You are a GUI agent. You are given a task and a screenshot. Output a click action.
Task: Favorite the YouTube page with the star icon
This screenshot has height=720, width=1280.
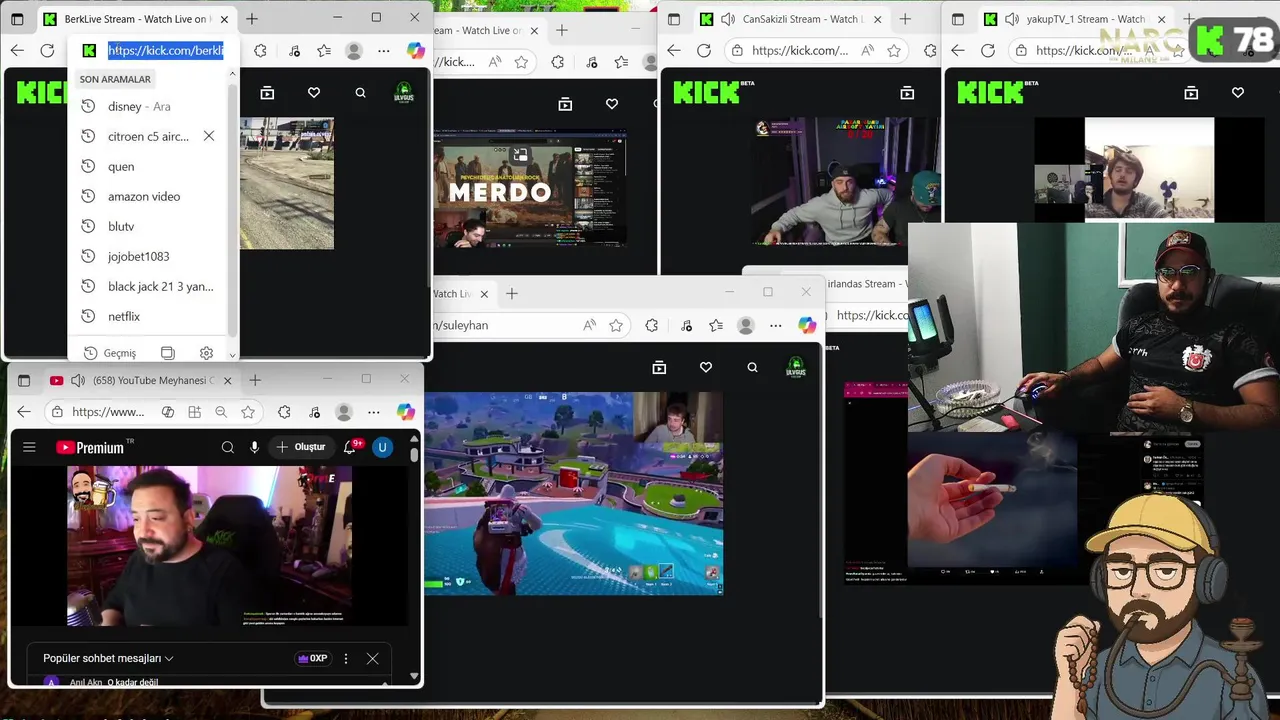248,411
